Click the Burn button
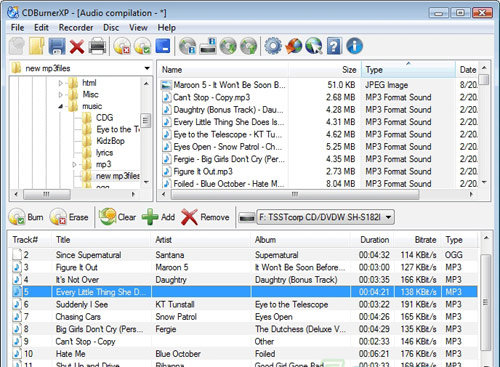This screenshot has width=500, height=367. (x=26, y=217)
